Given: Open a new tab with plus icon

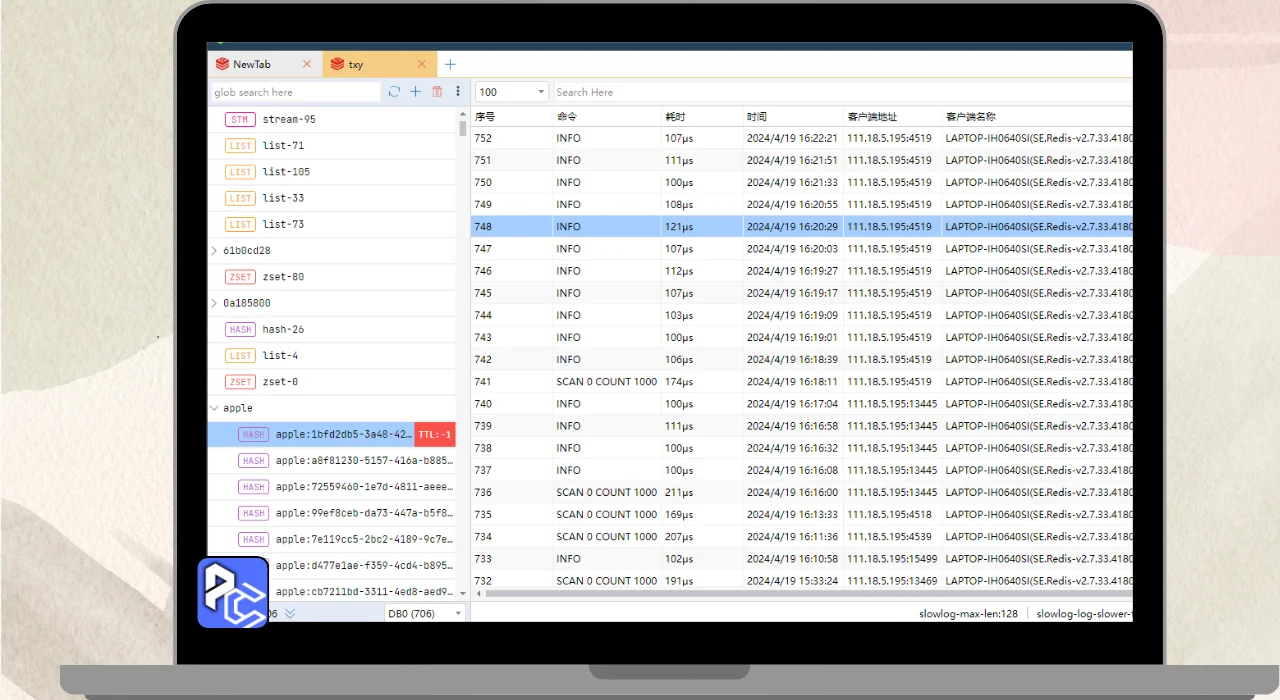Looking at the screenshot, I should pyautogui.click(x=450, y=64).
